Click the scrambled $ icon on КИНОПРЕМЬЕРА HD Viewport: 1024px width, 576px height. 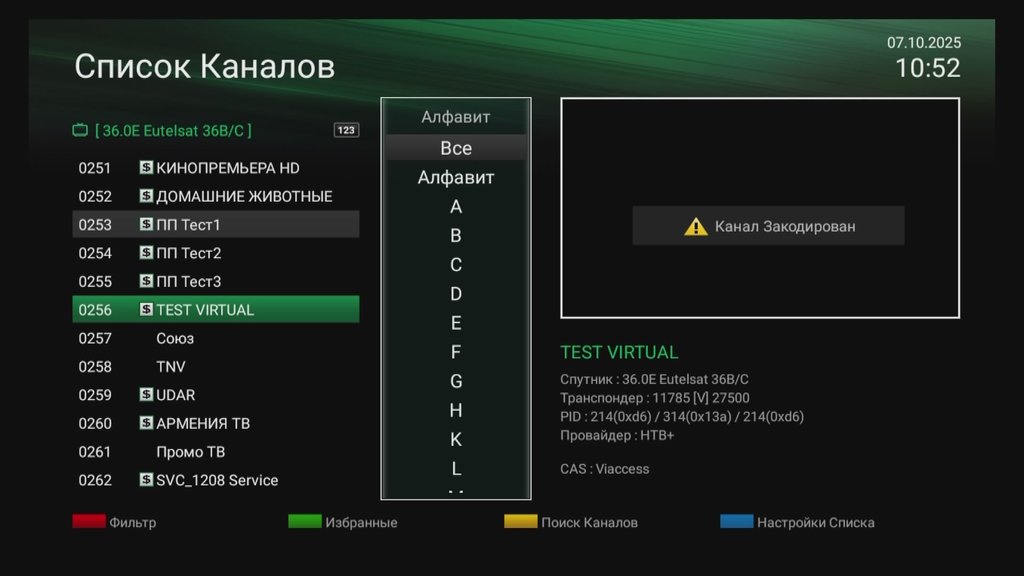146,168
